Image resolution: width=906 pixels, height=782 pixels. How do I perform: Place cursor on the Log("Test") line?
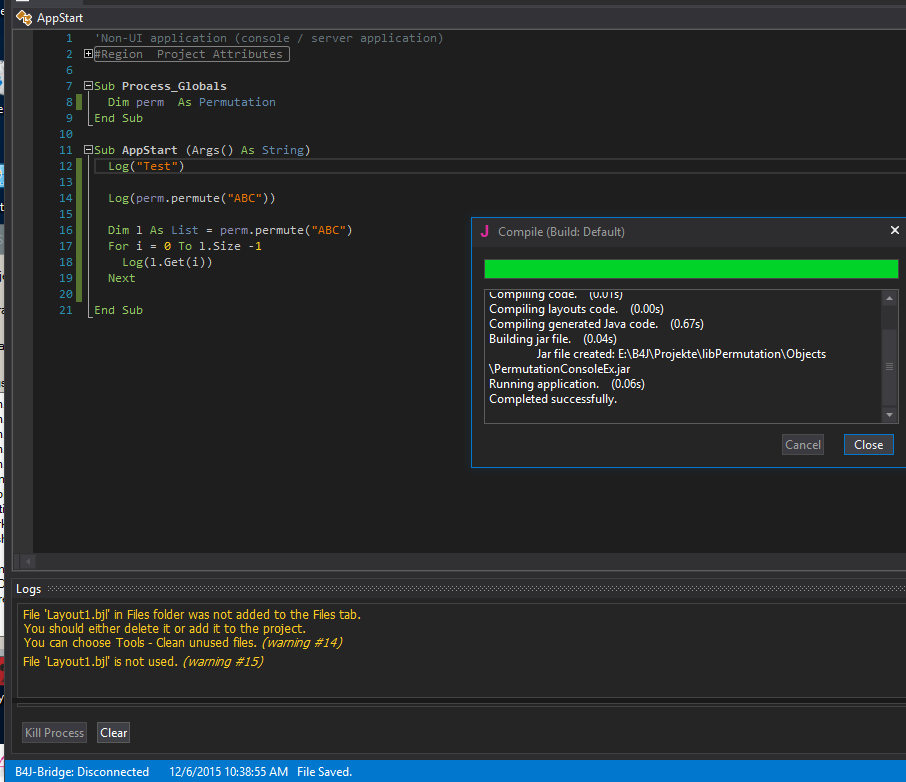coord(147,166)
